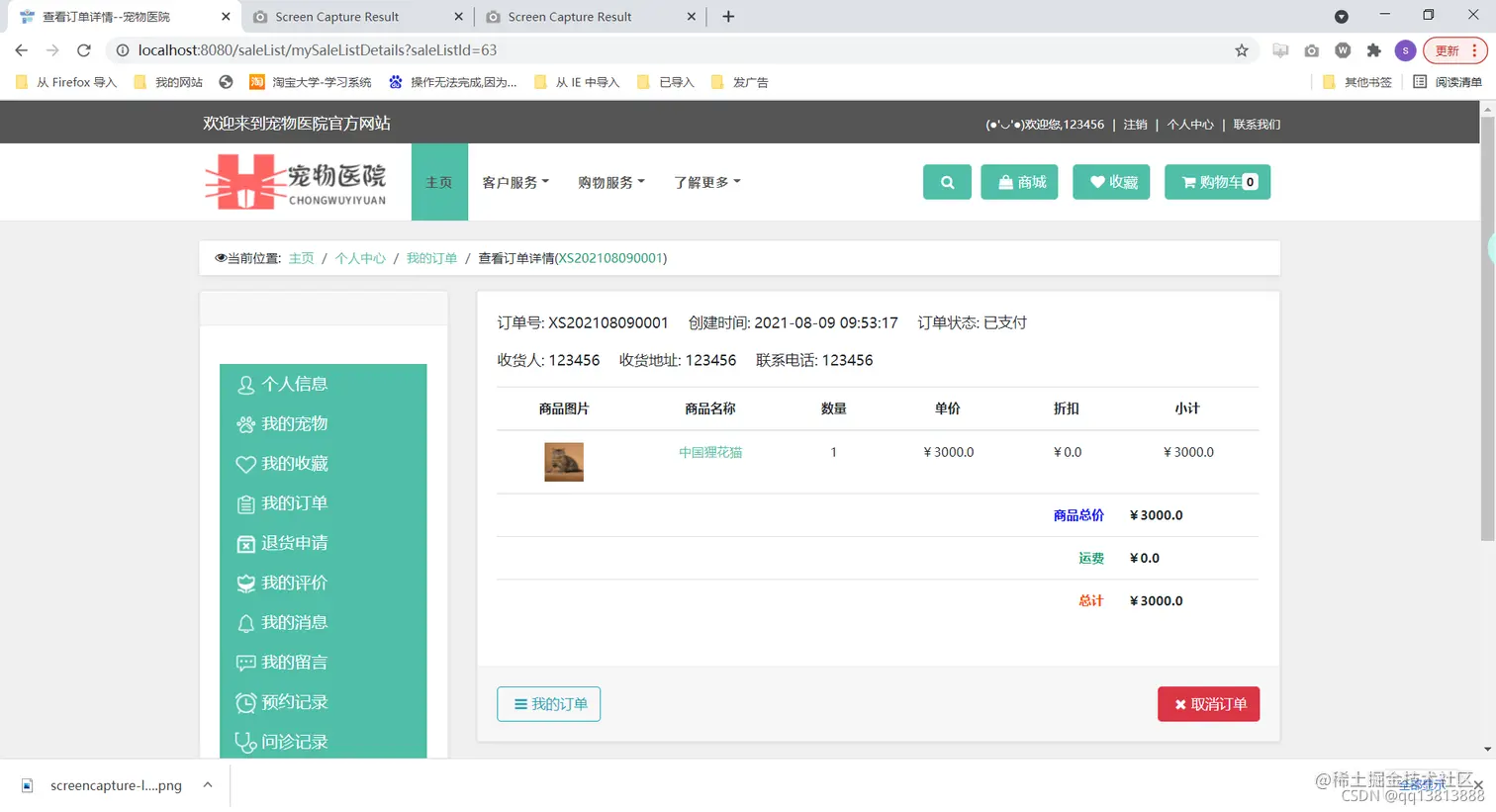This screenshot has height=812, width=1496.
Task: Open the 购物服务 dropdown
Action: tap(611, 182)
